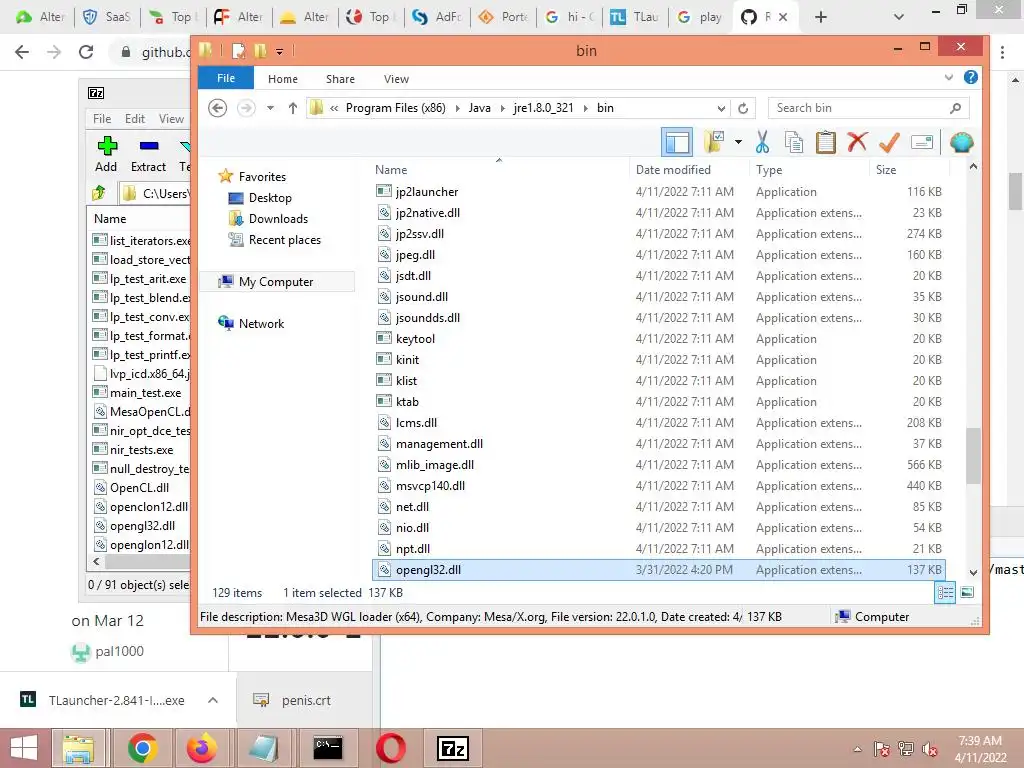Click the Search bin input field

click(869, 108)
